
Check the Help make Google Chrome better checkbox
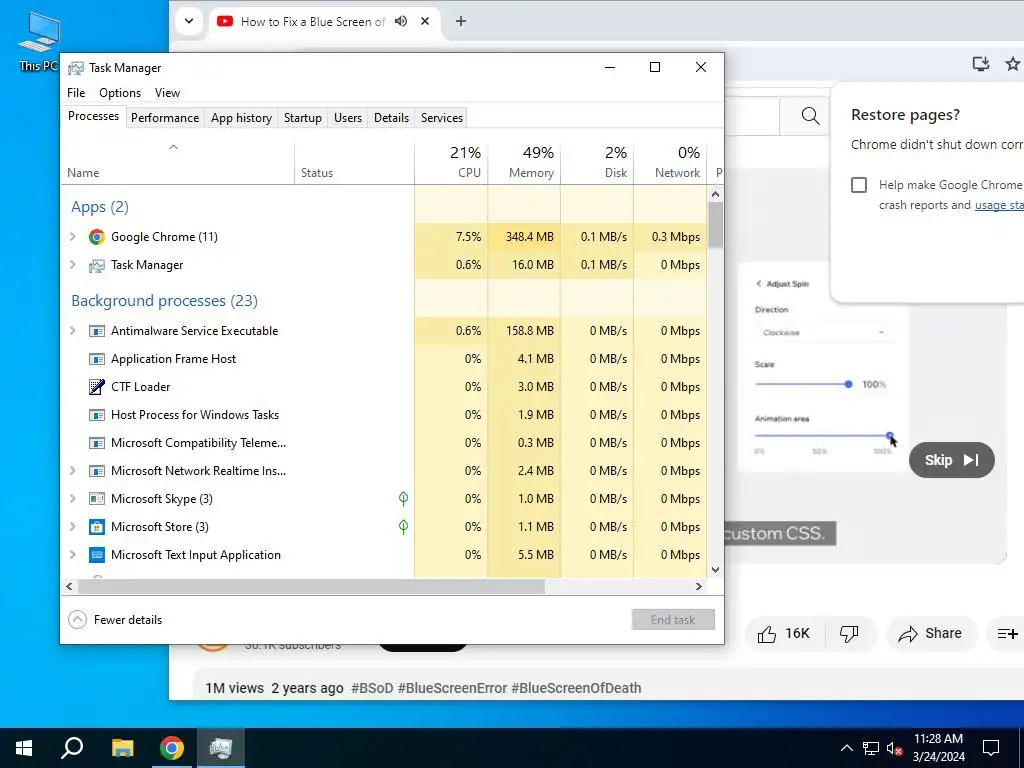pyautogui.click(x=859, y=185)
